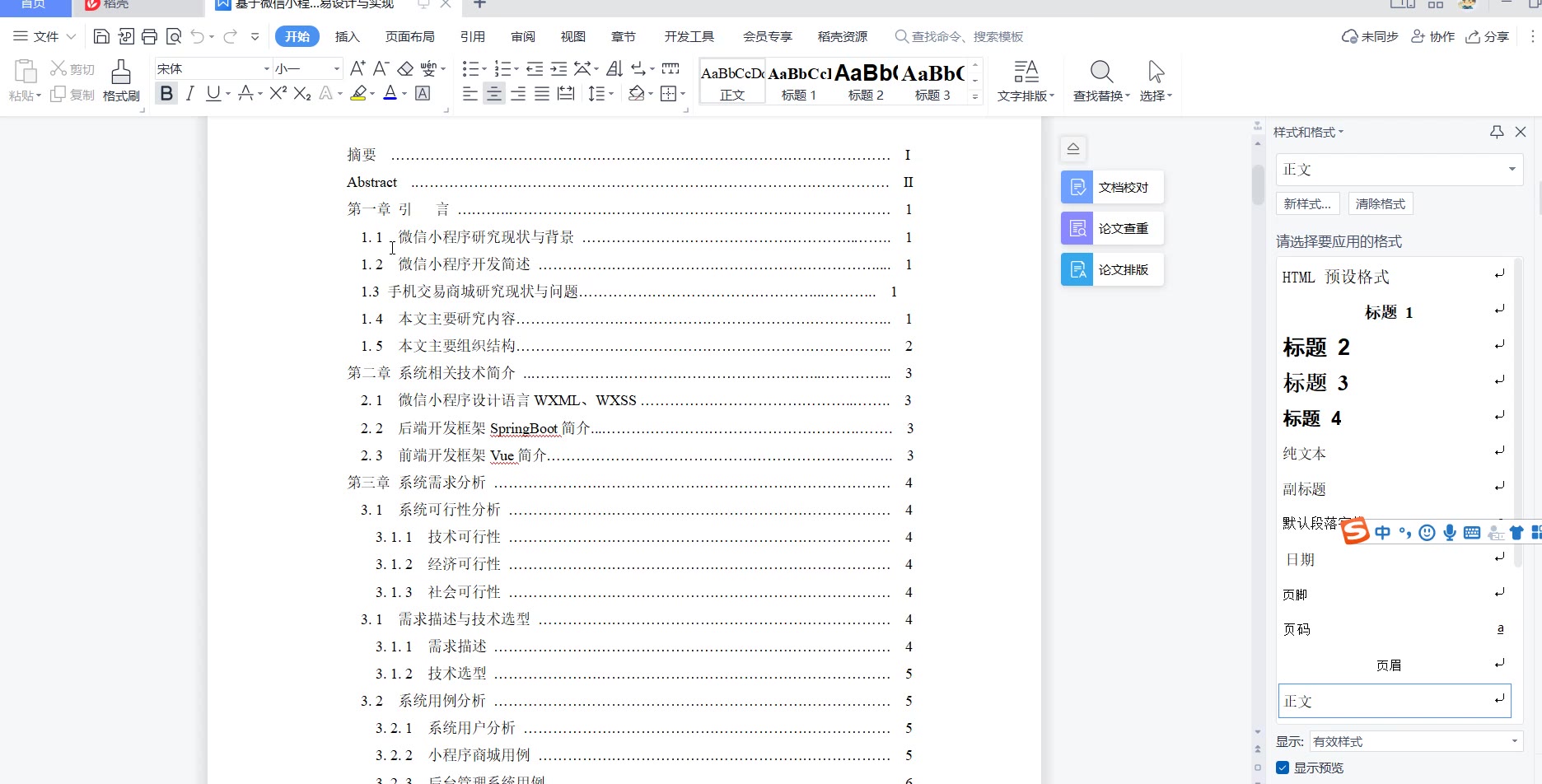Pin the styles and formatting pane

pyautogui.click(x=1497, y=132)
